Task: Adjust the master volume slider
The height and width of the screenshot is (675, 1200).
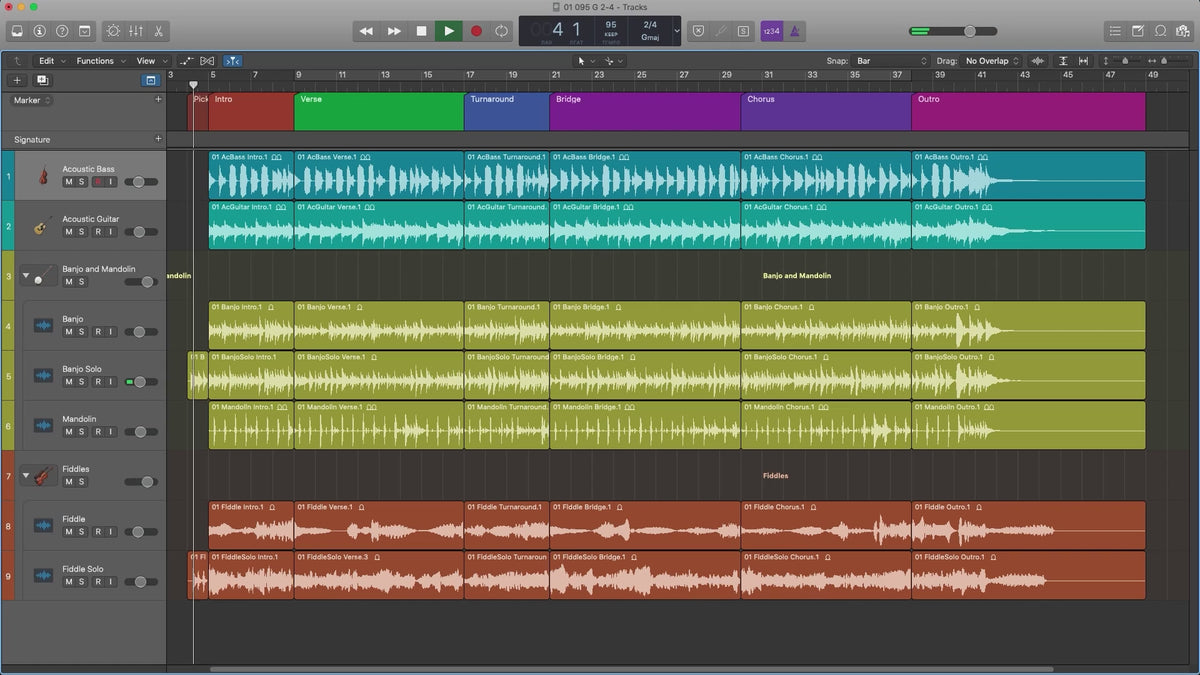Action: pos(969,31)
